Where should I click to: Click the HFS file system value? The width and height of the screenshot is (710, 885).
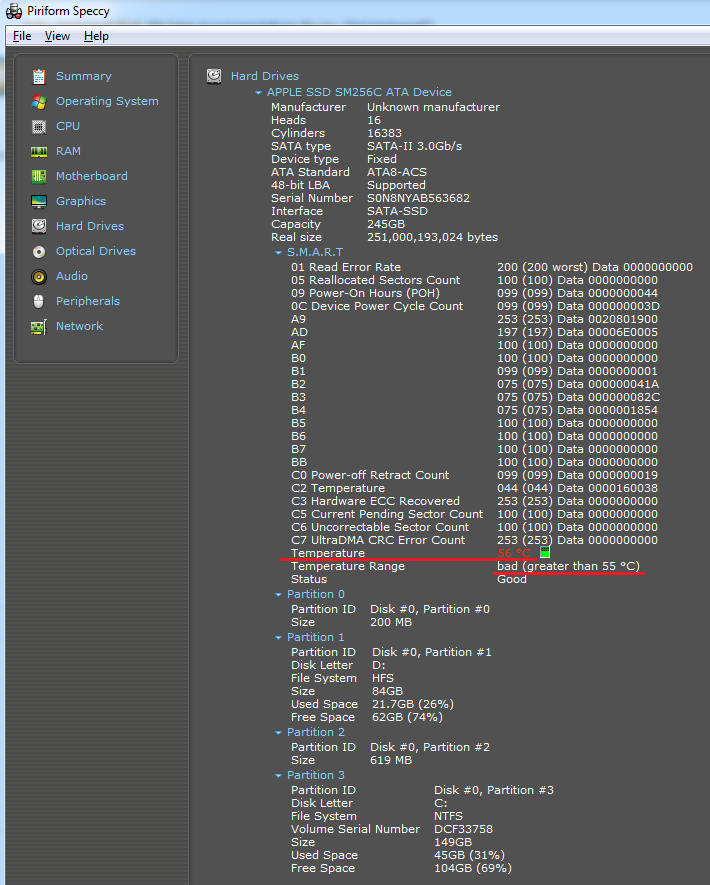click(383, 678)
